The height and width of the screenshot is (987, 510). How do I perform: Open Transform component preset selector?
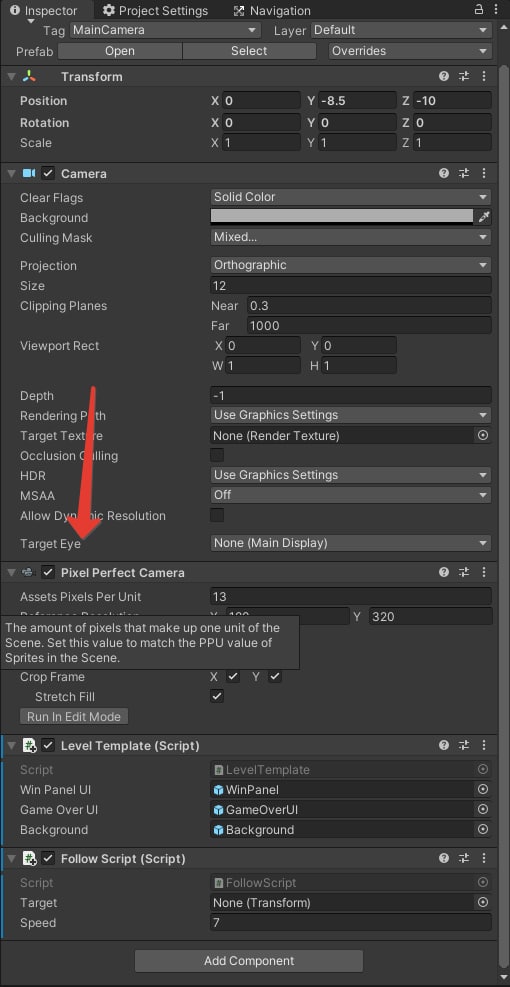point(464,76)
